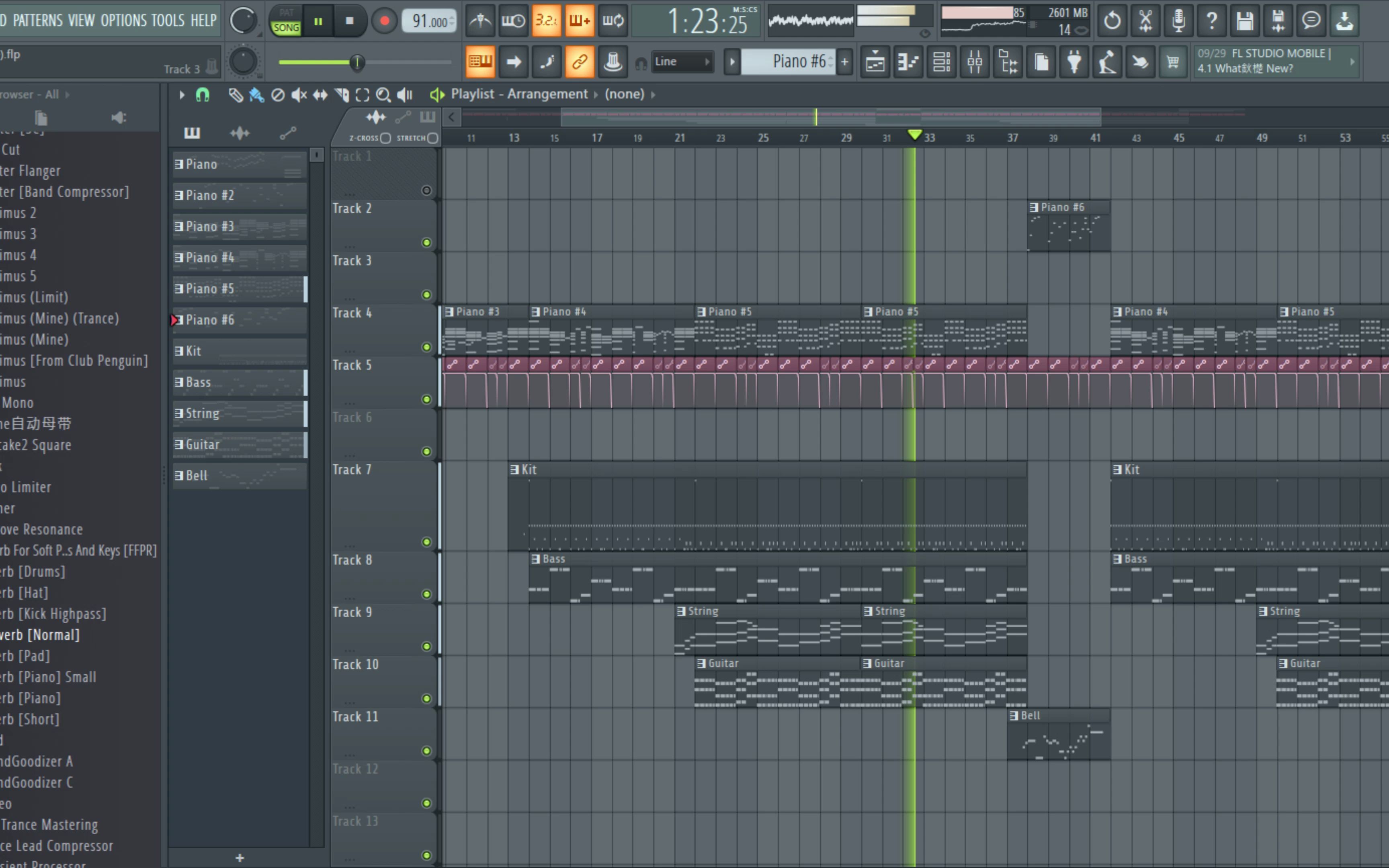
Task: Show piano patterns tab in picker
Action: point(192,133)
